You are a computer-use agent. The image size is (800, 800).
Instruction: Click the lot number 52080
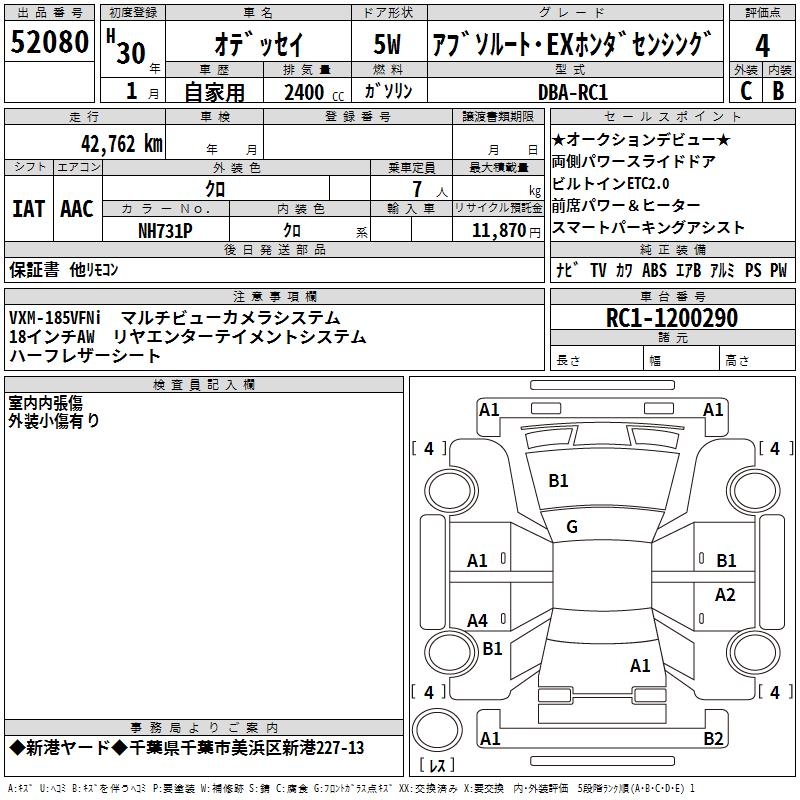point(49,42)
